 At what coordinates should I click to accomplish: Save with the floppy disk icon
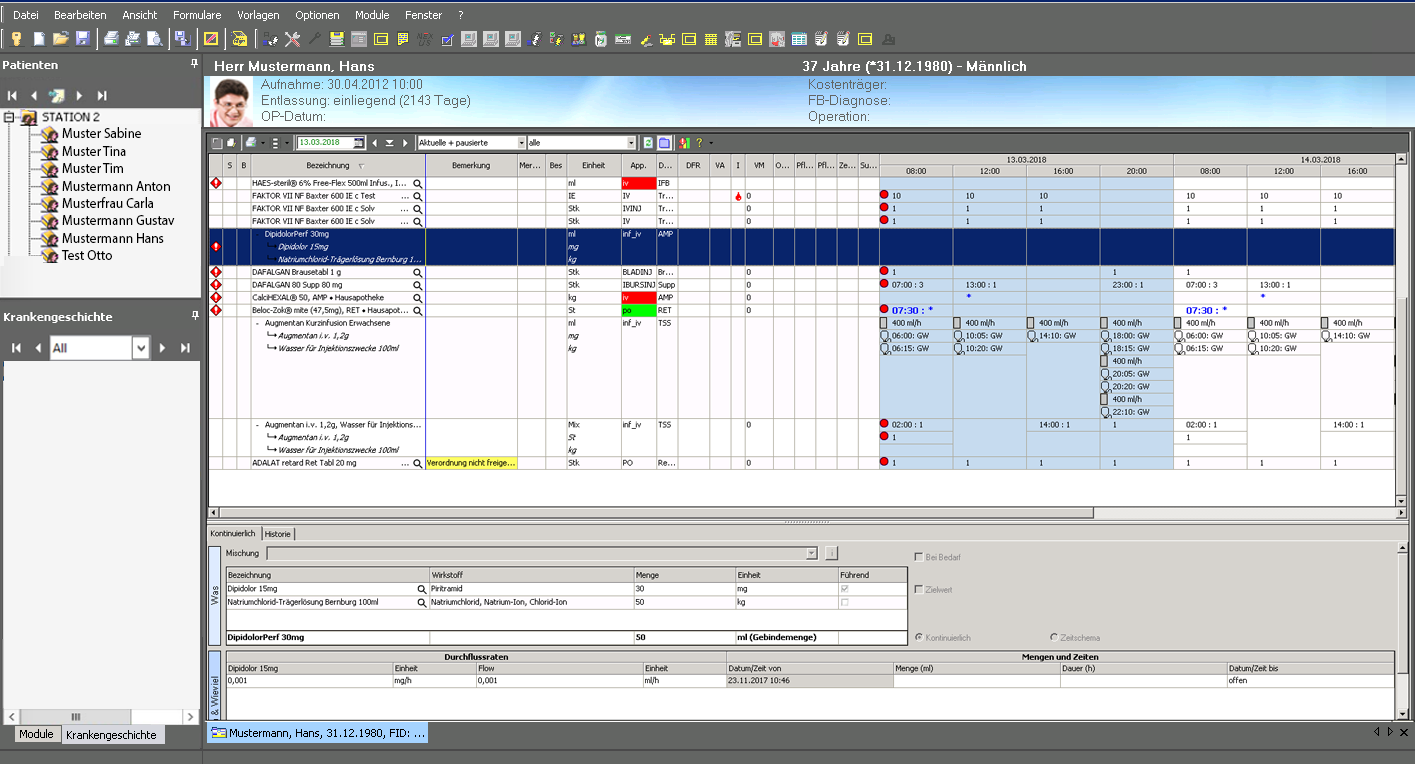pos(82,39)
